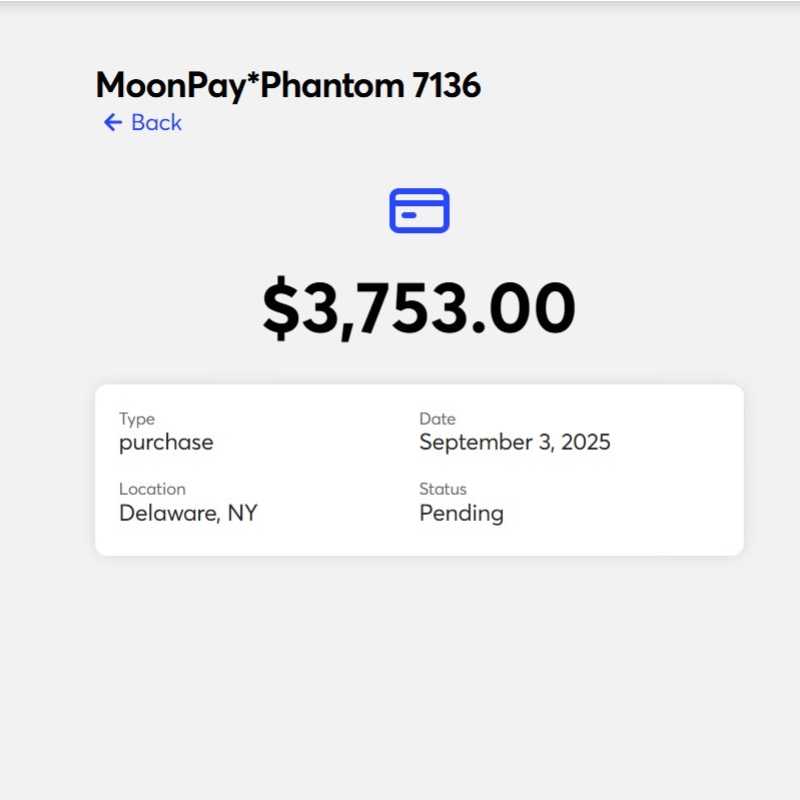
Task: Click the back arrow icon
Action: [x=113, y=122]
